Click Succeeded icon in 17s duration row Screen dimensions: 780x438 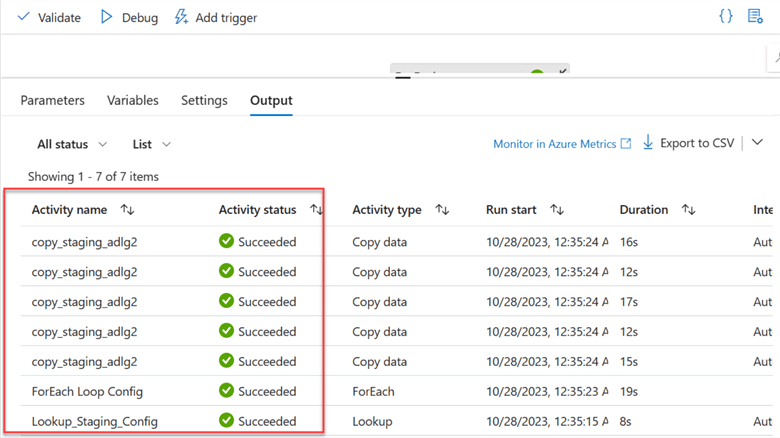tap(226, 301)
